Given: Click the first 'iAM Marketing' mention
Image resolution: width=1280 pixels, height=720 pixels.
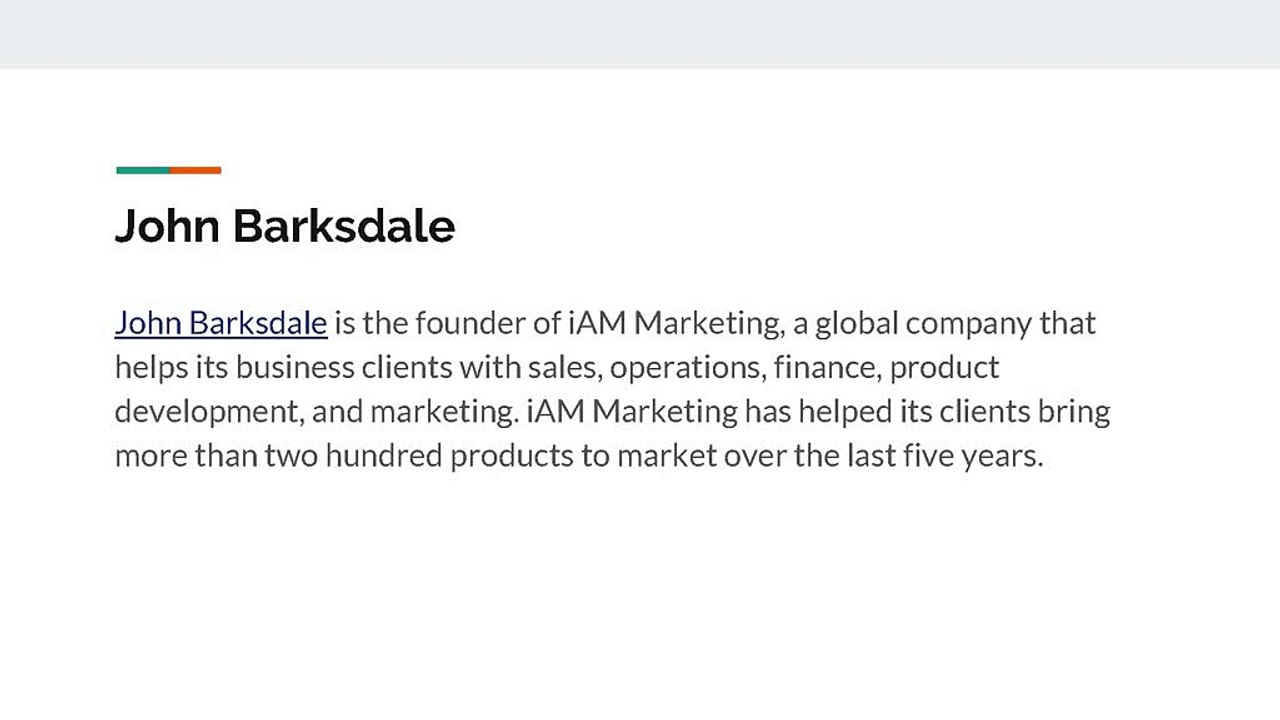Looking at the screenshot, I should (673, 323).
